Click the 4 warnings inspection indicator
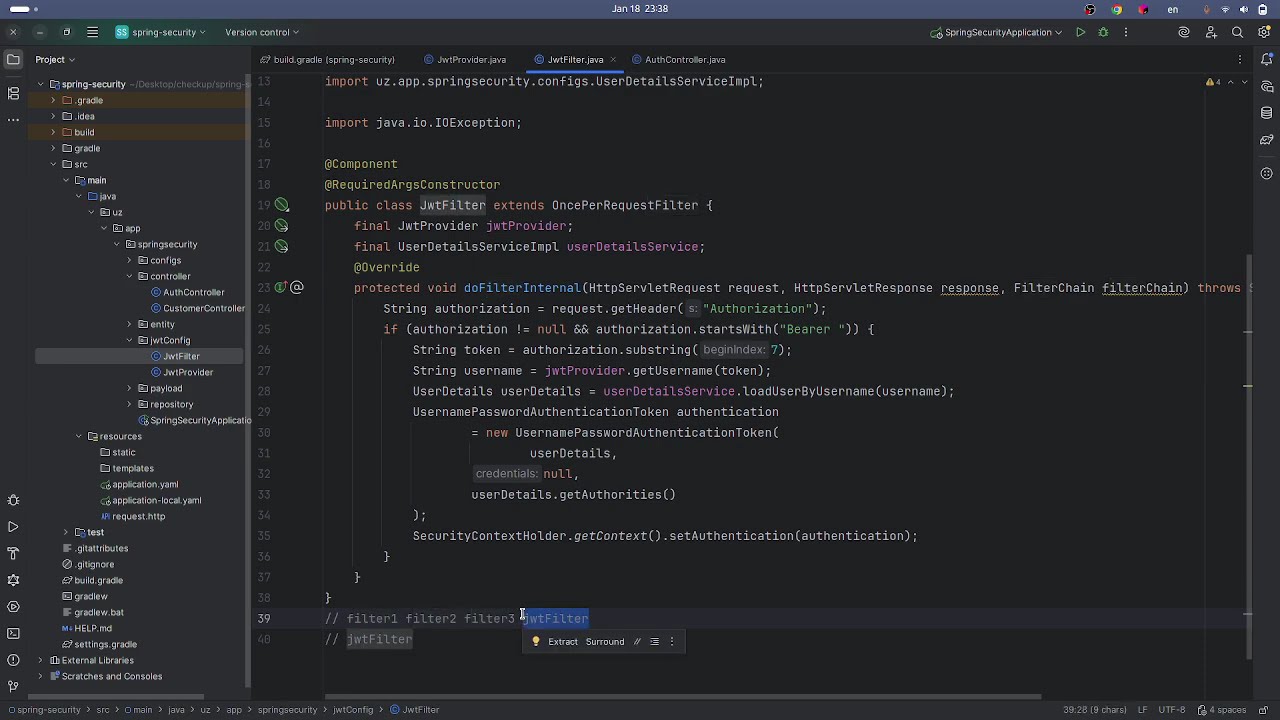The width and height of the screenshot is (1280, 720). pos(1214,82)
